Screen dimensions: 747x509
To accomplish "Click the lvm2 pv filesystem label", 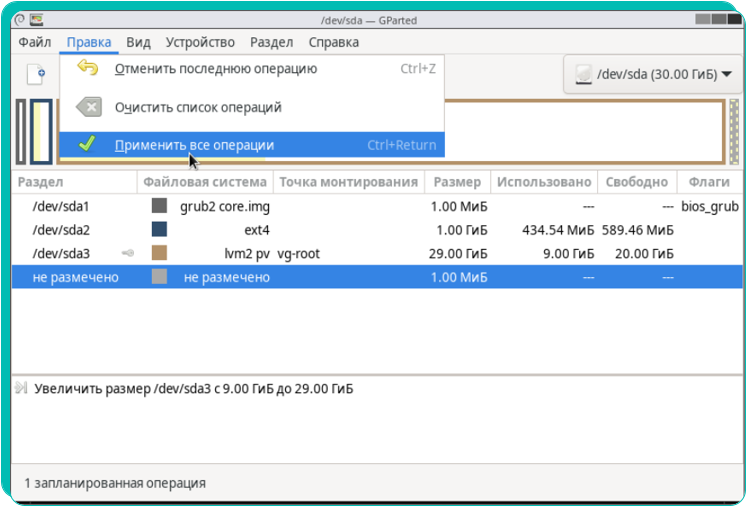I will (247, 254).
